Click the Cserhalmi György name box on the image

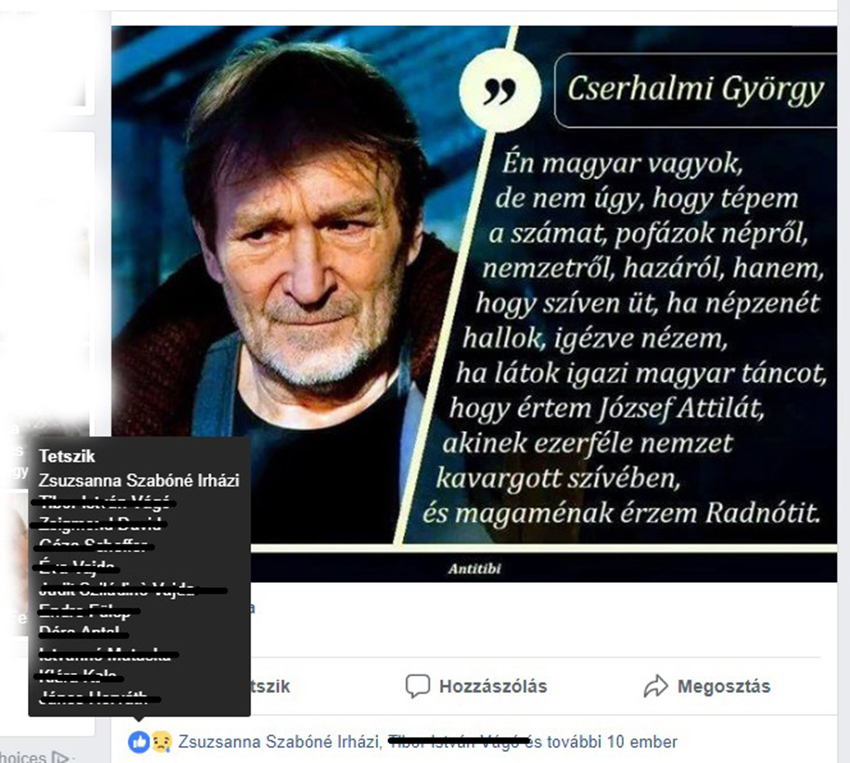click(x=696, y=90)
